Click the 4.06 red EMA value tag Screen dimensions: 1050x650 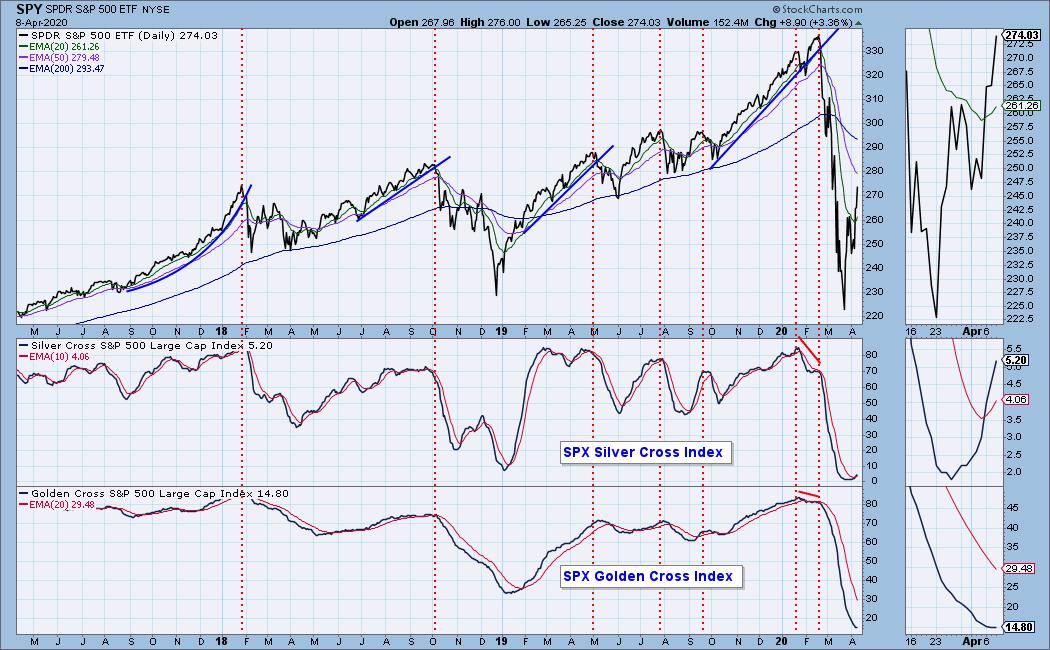(1016, 400)
